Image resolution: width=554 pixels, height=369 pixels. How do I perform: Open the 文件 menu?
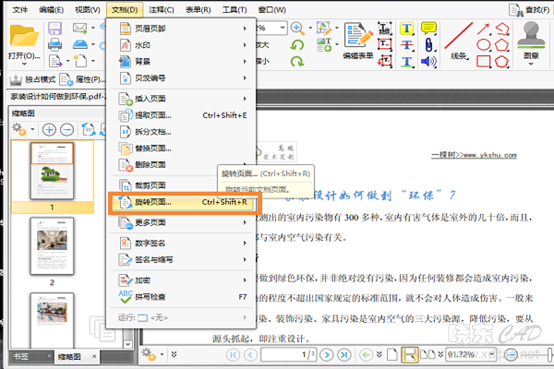20,10
